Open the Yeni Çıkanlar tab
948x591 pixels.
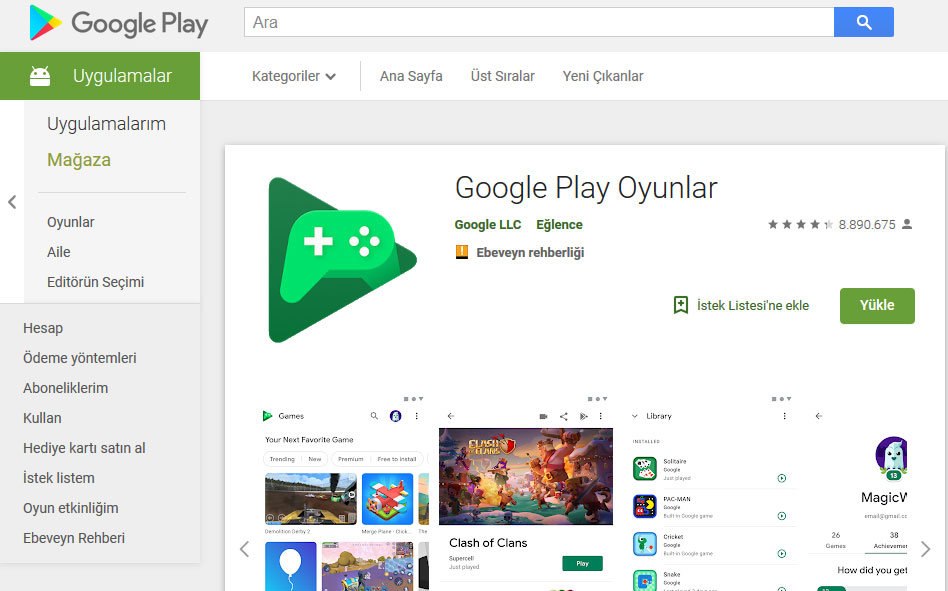(x=603, y=76)
